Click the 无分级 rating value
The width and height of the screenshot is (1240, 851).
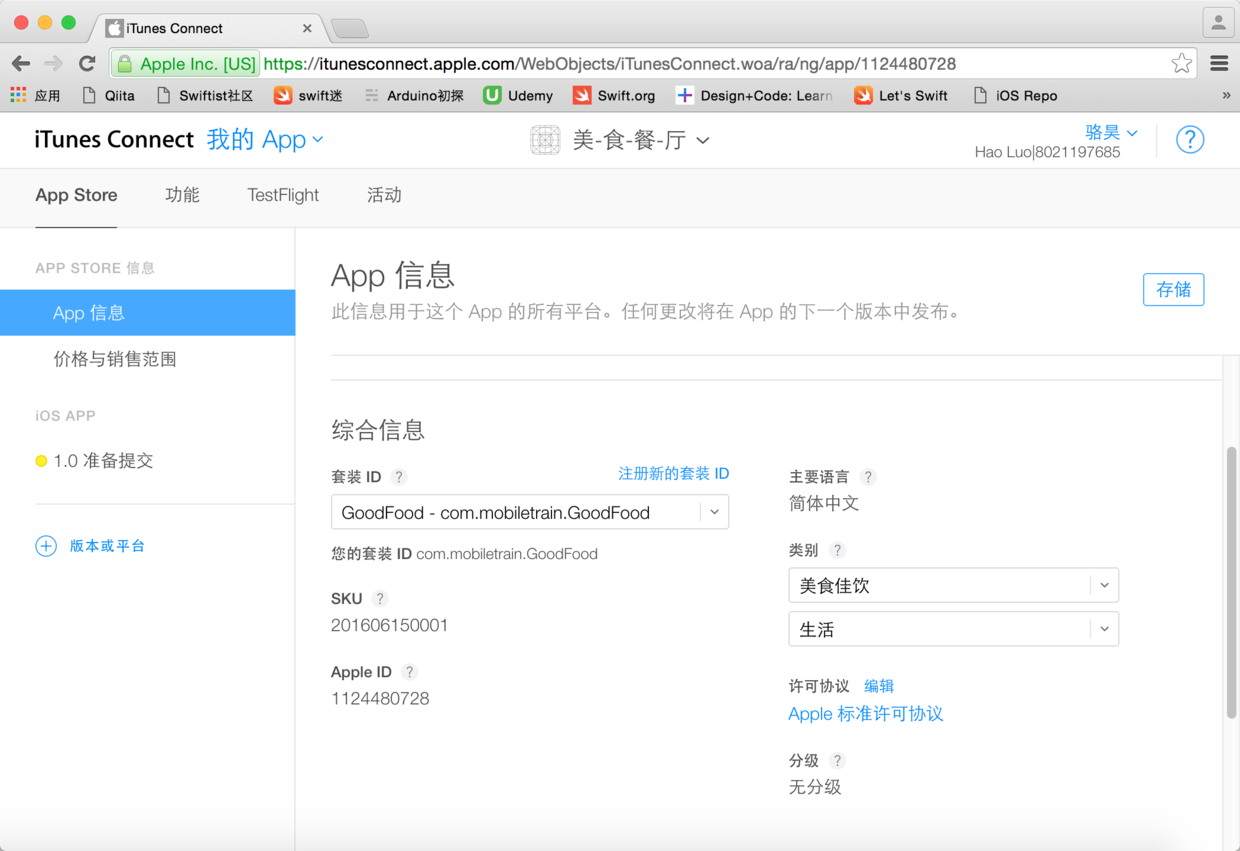coord(815,788)
